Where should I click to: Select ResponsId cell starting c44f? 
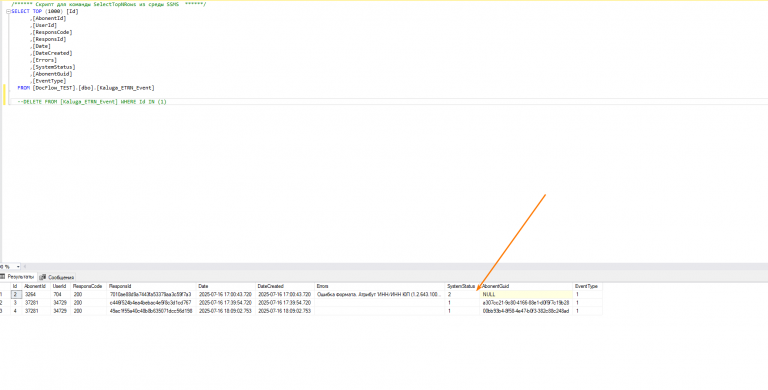point(152,303)
